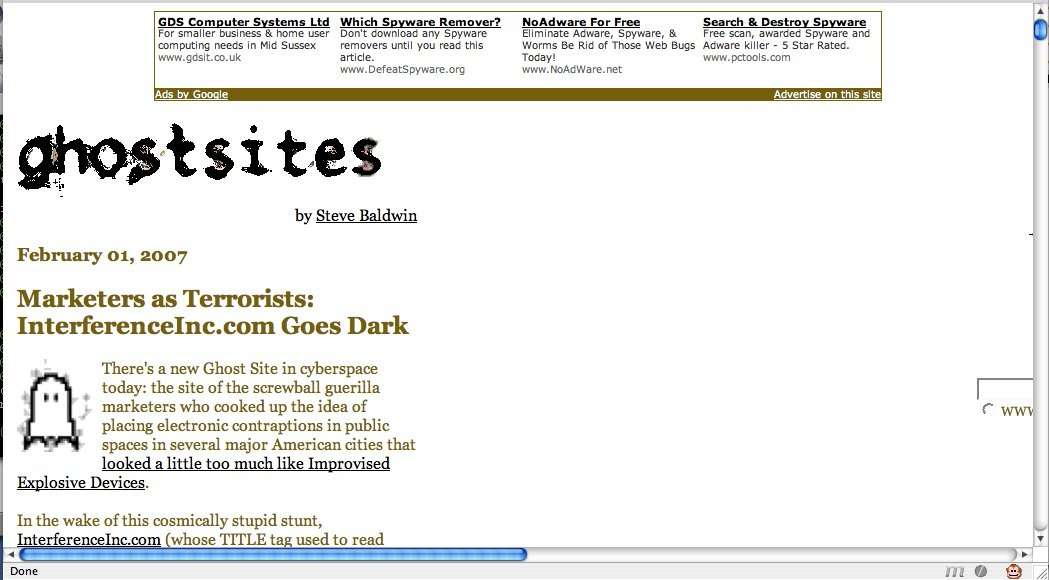Click the ghostsites logo header

click(200, 156)
